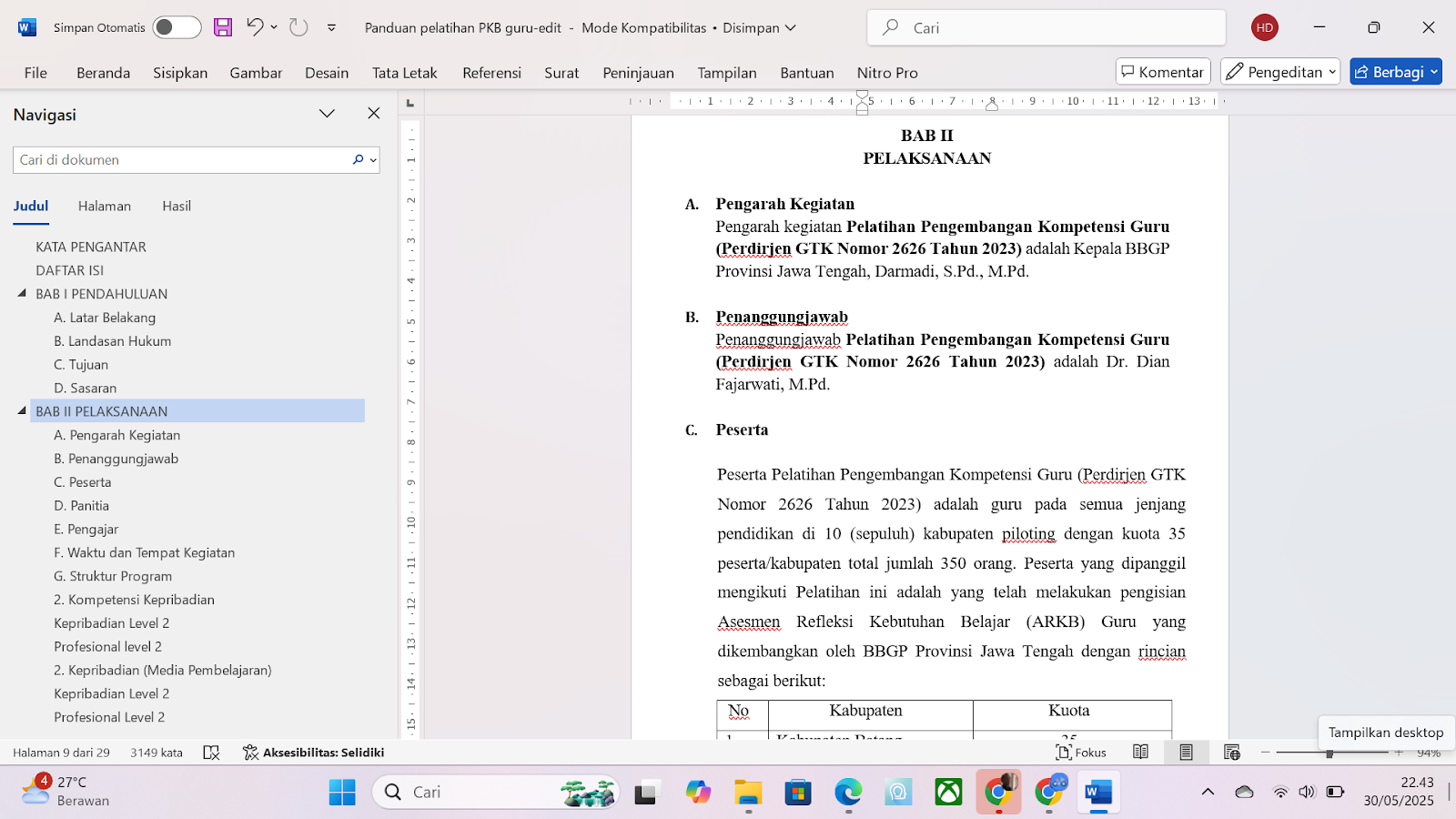Open the Undo history dropdown arrow
Screen dimensions: 1456x819
coord(274,27)
